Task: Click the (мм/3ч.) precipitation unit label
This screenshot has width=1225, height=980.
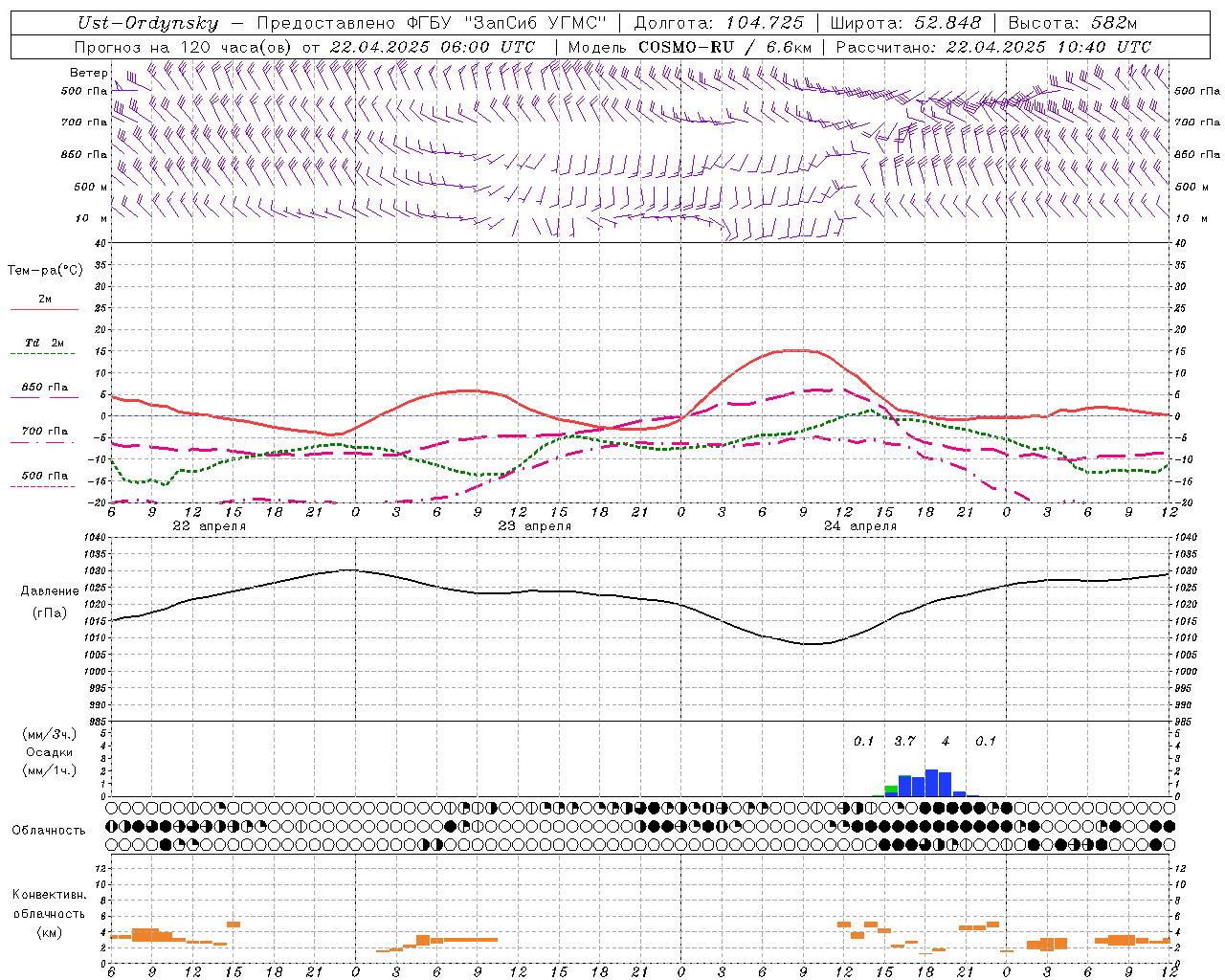Action: tap(50, 735)
